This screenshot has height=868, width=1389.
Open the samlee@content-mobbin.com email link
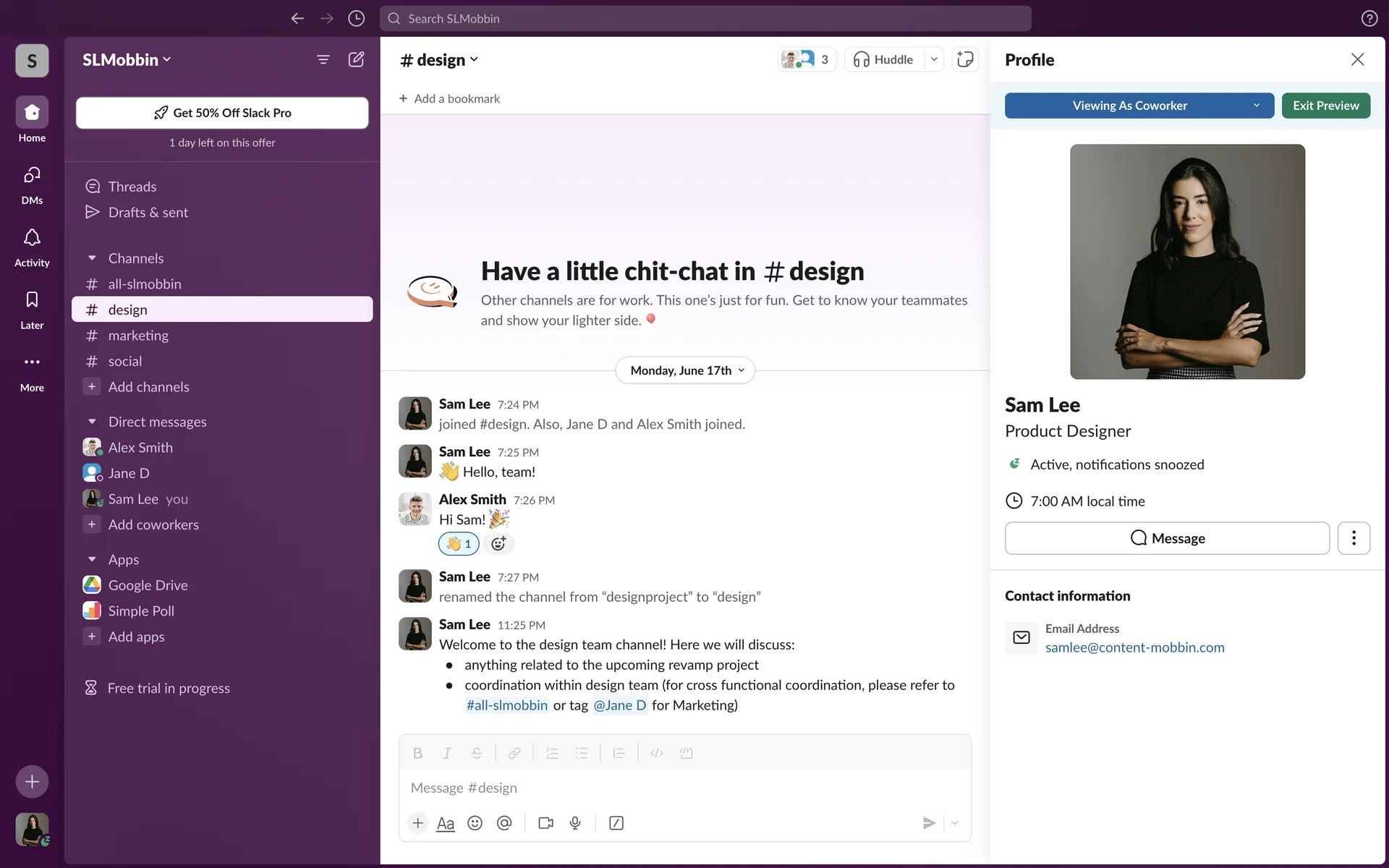(x=1134, y=647)
